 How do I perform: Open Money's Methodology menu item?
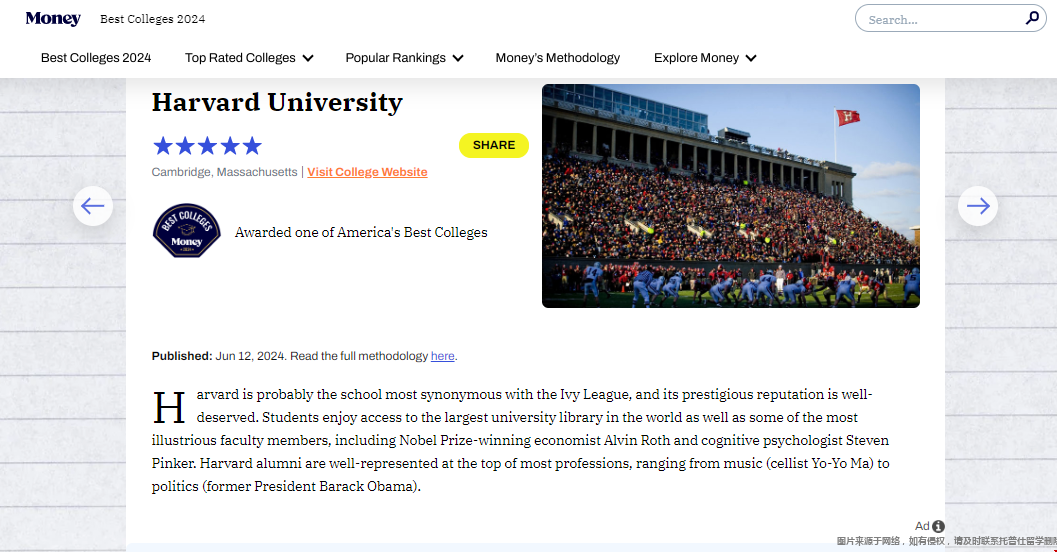(557, 58)
